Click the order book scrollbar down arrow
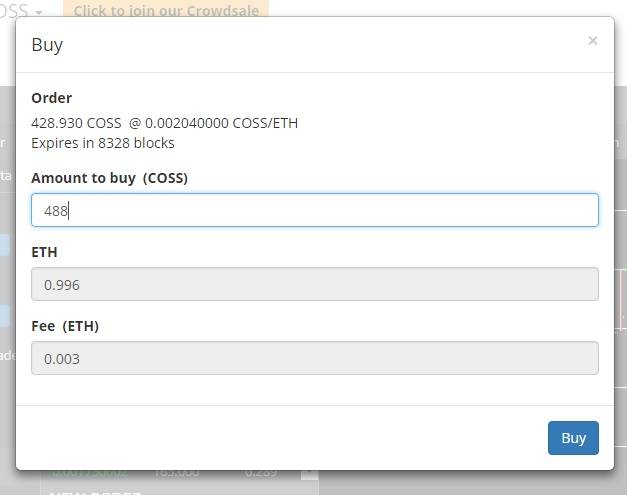Viewport: 627px width, 495px height. pos(310,473)
